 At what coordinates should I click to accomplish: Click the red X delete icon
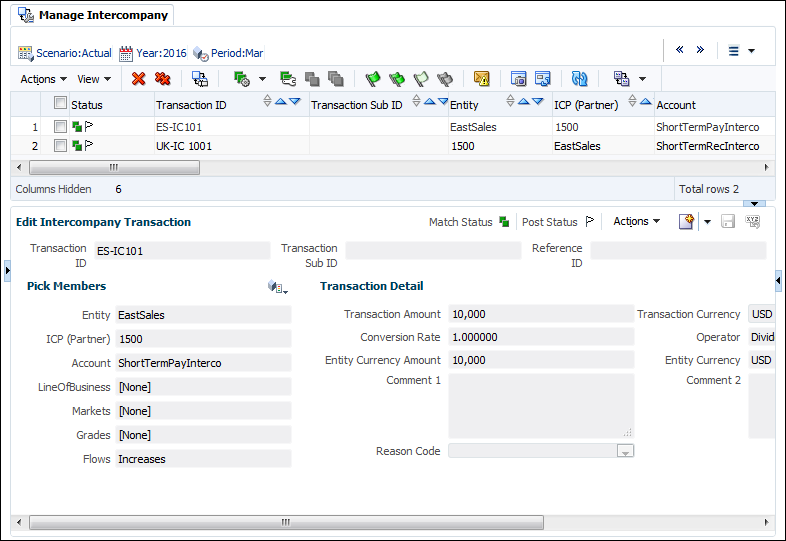coord(139,79)
